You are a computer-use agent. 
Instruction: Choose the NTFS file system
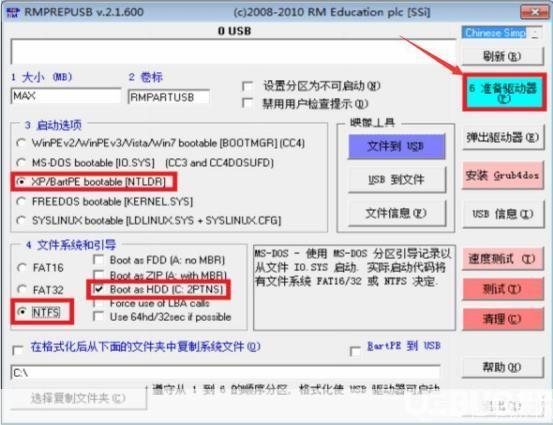click(x=22, y=312)
